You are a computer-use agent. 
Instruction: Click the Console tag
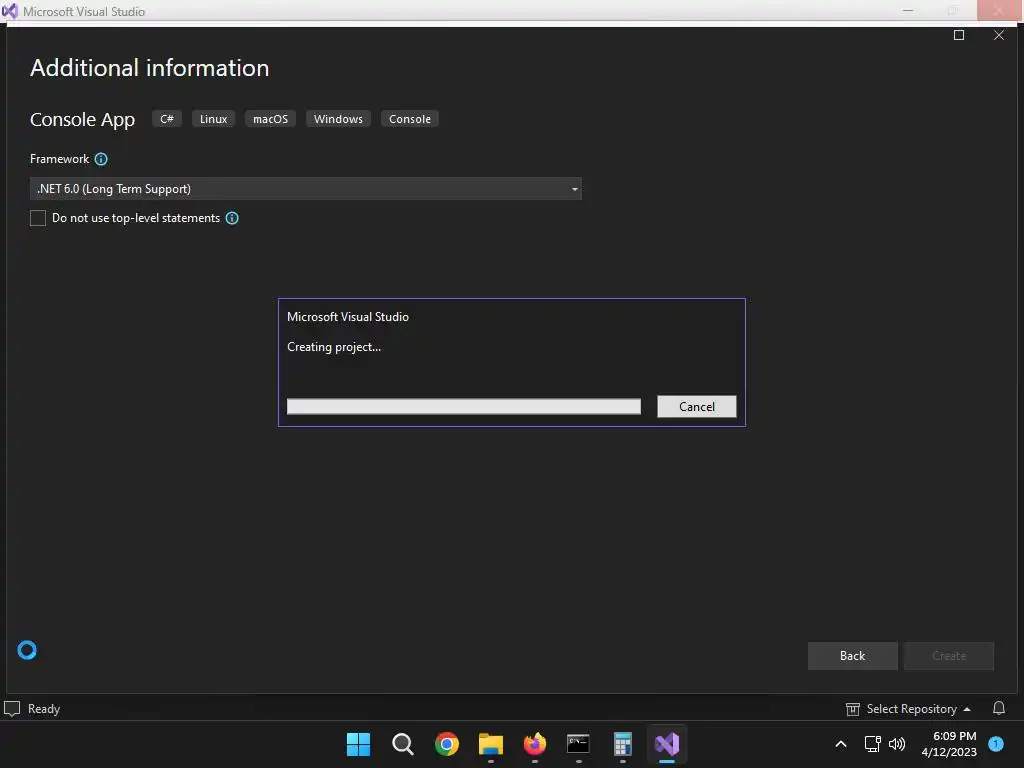pos(409,119)
